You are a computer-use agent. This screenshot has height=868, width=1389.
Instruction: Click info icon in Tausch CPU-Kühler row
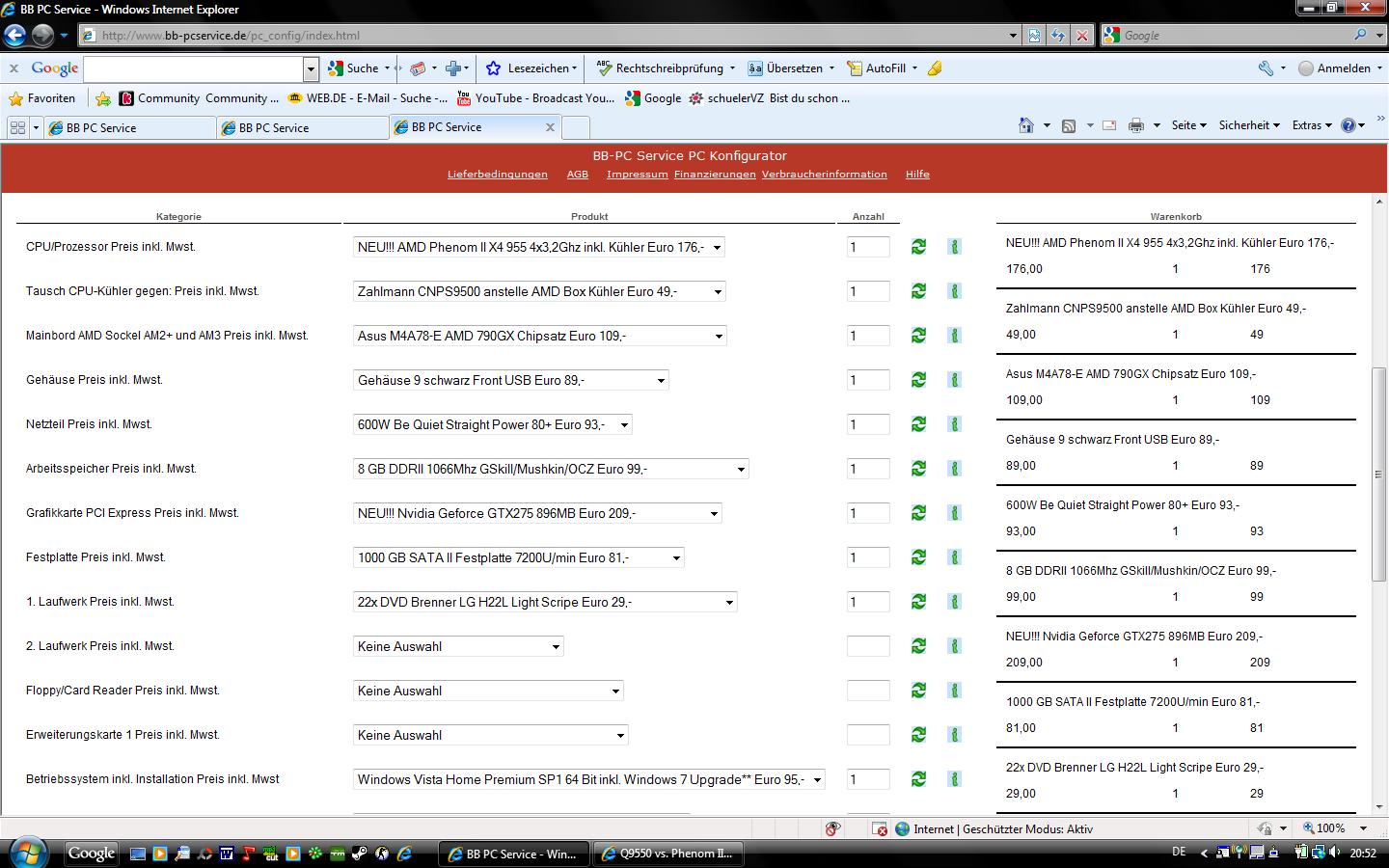[954, 291]
